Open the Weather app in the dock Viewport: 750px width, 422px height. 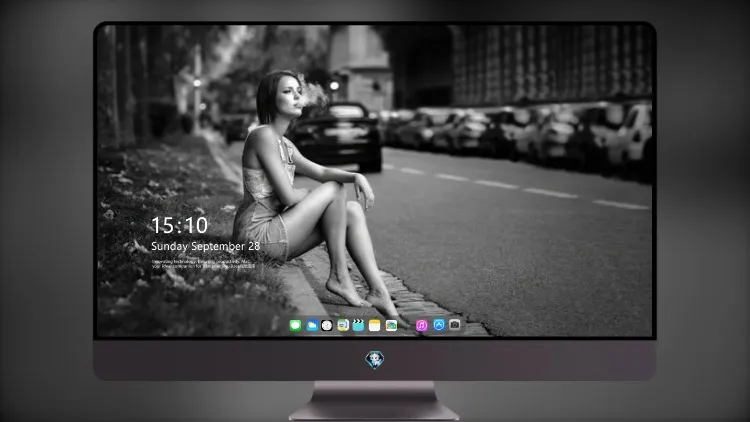click(311, 325)
